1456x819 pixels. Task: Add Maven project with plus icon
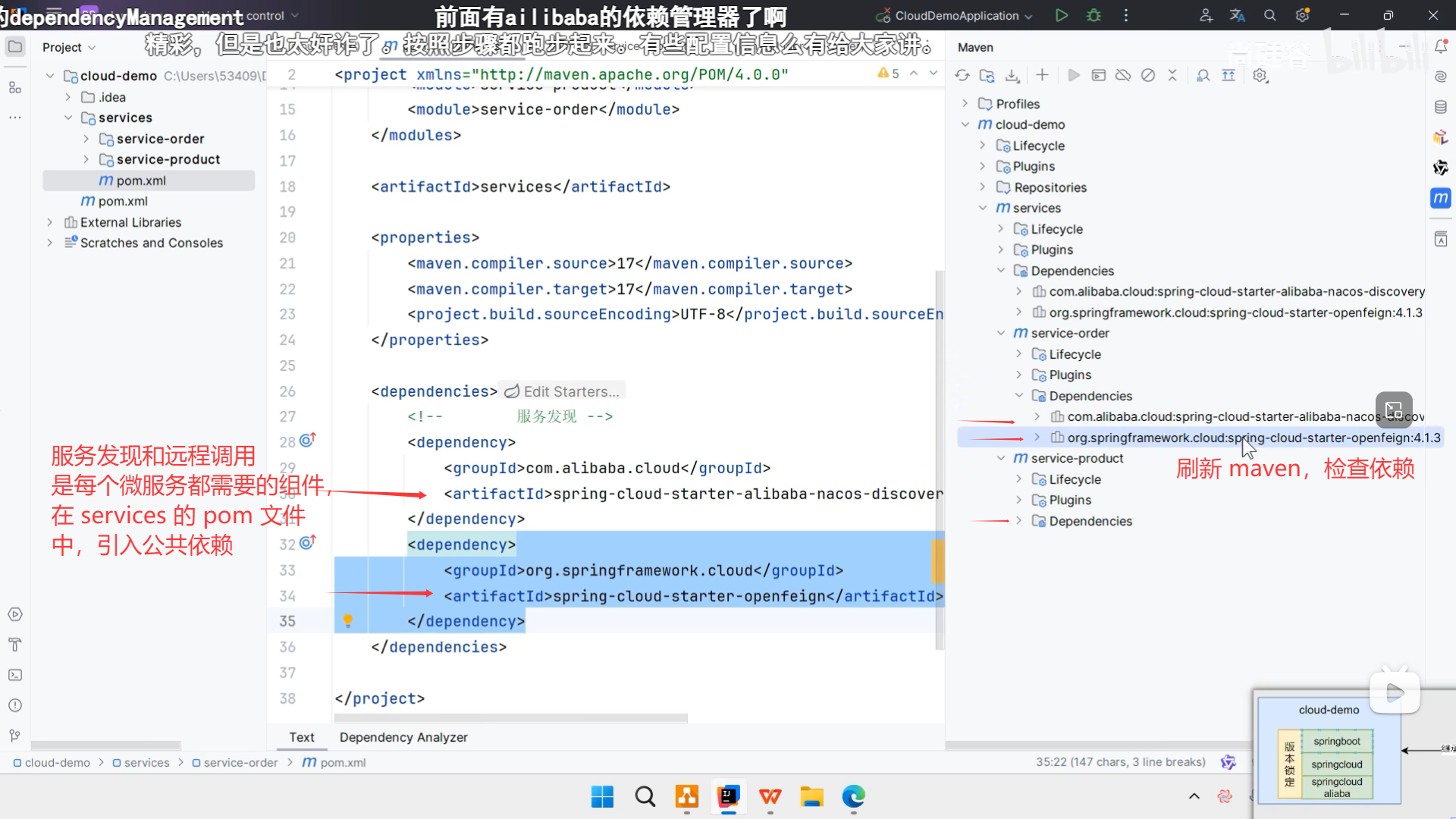1042,75
